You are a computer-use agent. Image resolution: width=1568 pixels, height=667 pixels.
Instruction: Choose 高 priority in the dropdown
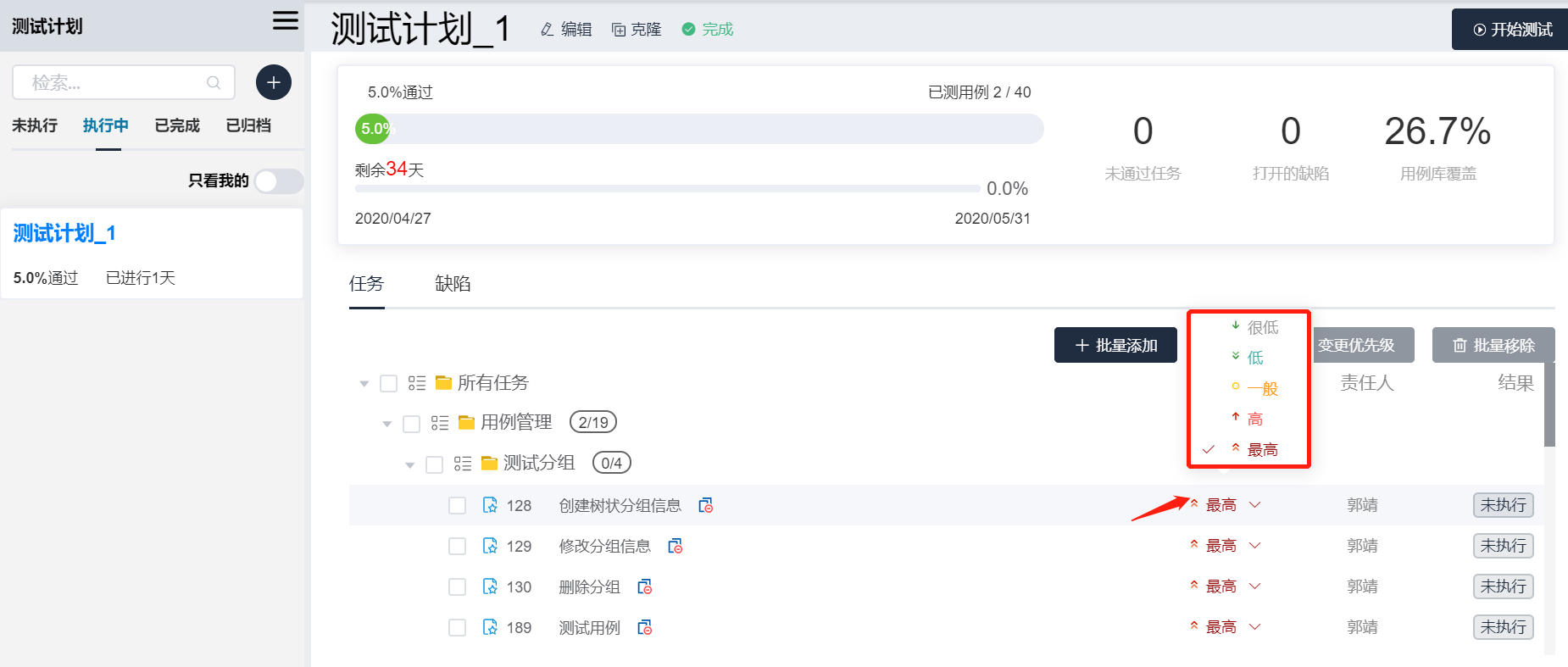(1249, 419)
